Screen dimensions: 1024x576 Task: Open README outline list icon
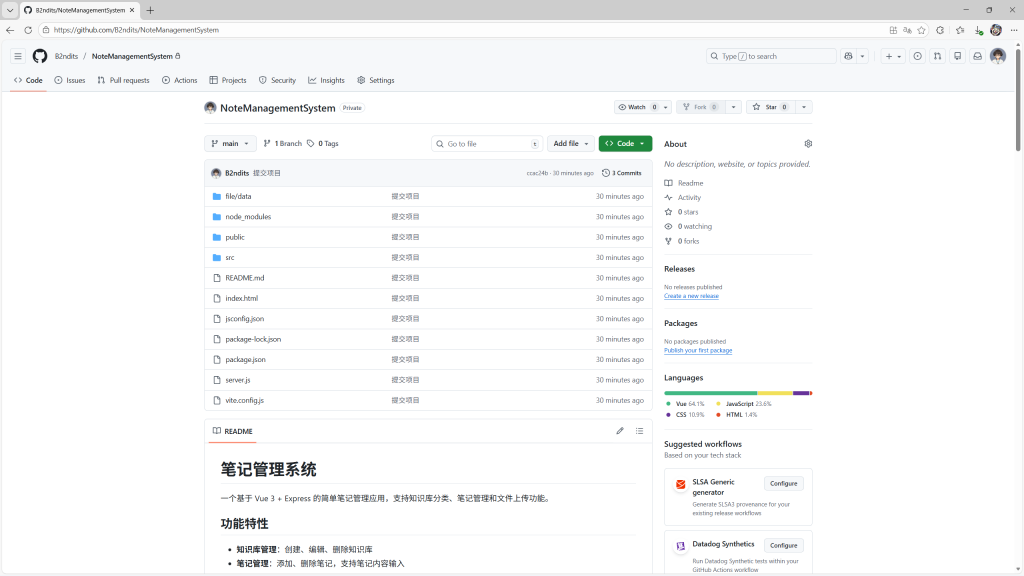[639, 431]
